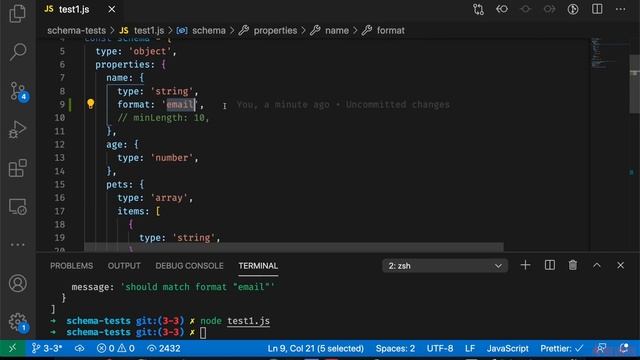
Task: Open More Actions menu in editor toolbar
Action: tap(621, 9)
